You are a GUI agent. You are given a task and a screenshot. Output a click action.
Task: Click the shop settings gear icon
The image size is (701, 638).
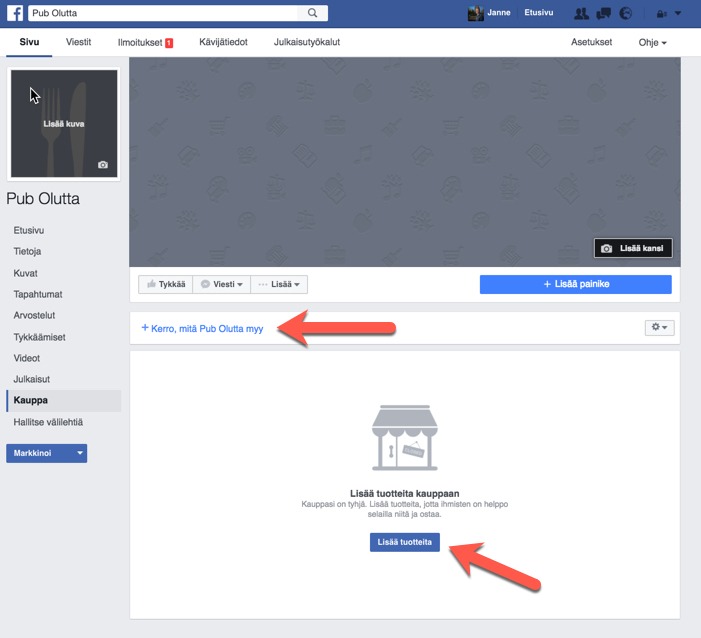pos(659,328)
